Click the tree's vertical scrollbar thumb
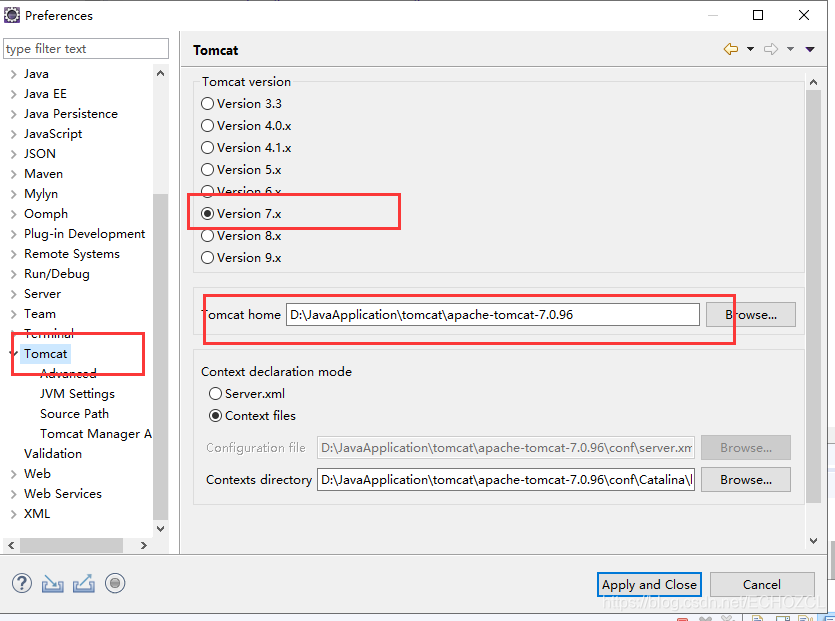Screen dimensions: 835x621 coord(160,356)
